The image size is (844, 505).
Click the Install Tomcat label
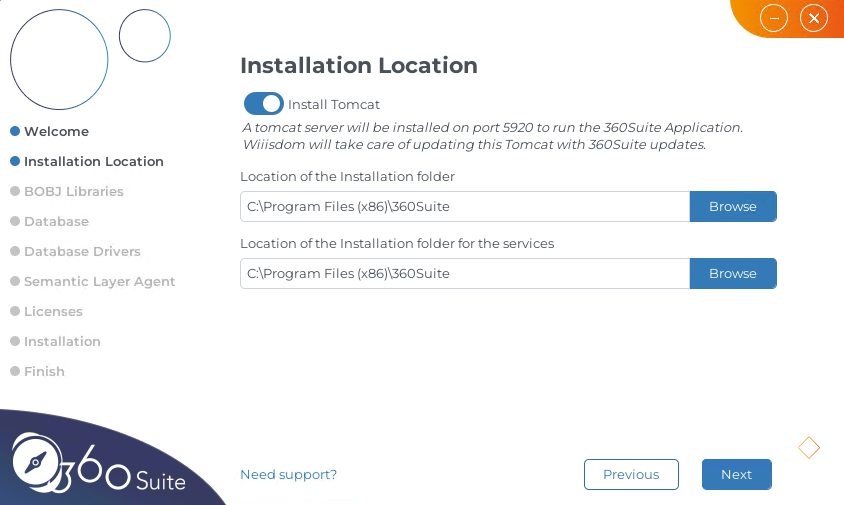pos(334,104)
